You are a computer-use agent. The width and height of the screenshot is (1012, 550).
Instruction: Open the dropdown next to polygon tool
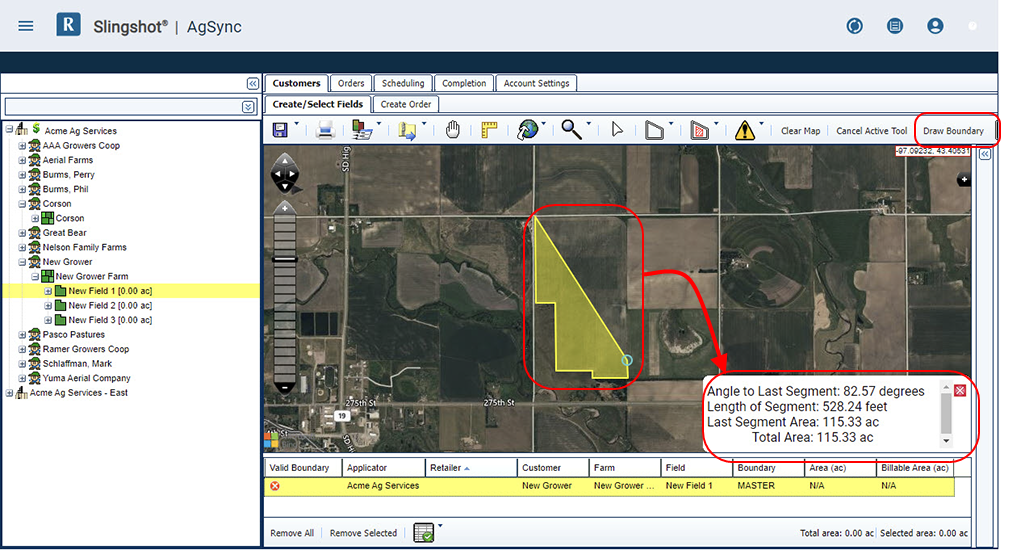coord(671,123)
